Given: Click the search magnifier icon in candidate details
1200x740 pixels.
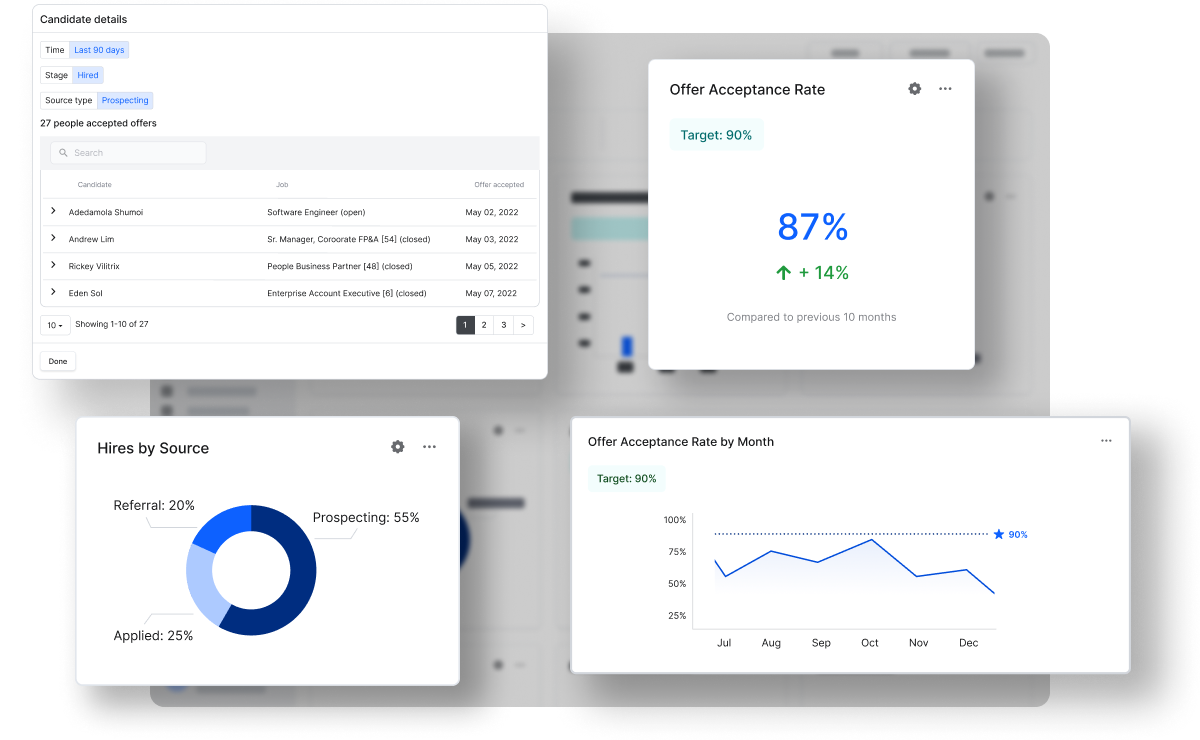Looking at the screenshot, I should click(x=64, y=153).
